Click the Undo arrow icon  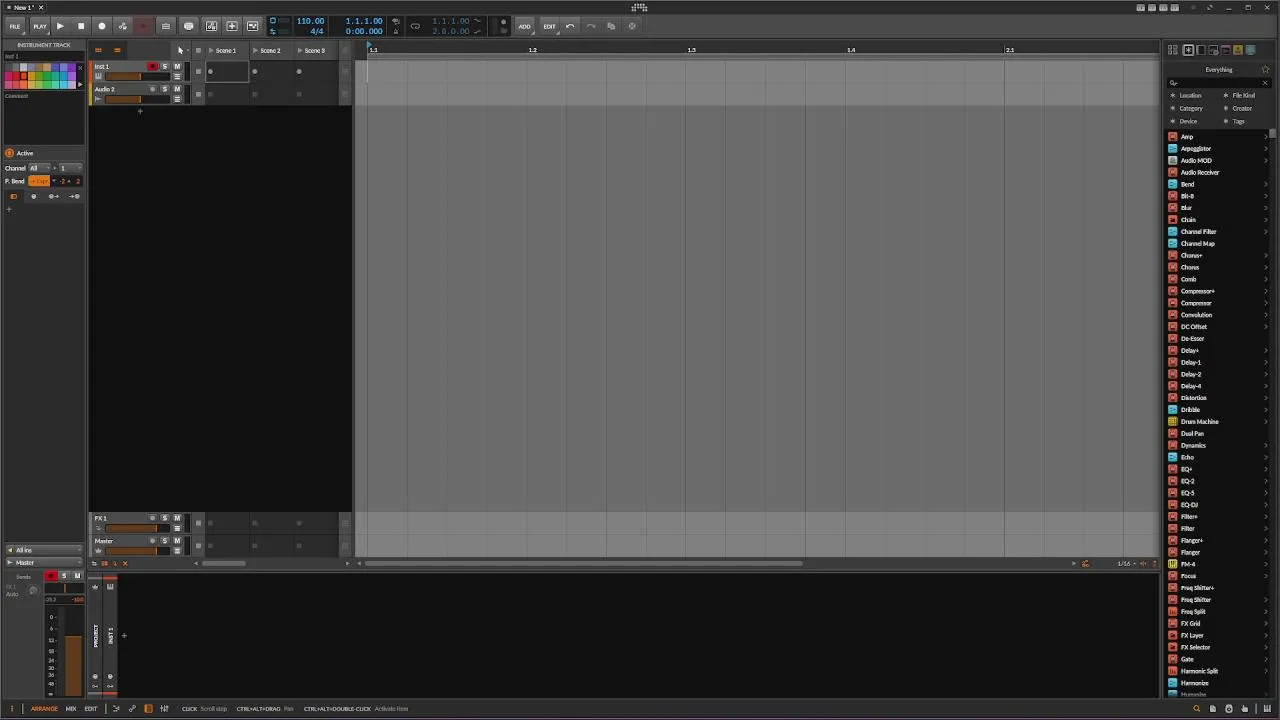pyautogui.click(x=570, y=26)
